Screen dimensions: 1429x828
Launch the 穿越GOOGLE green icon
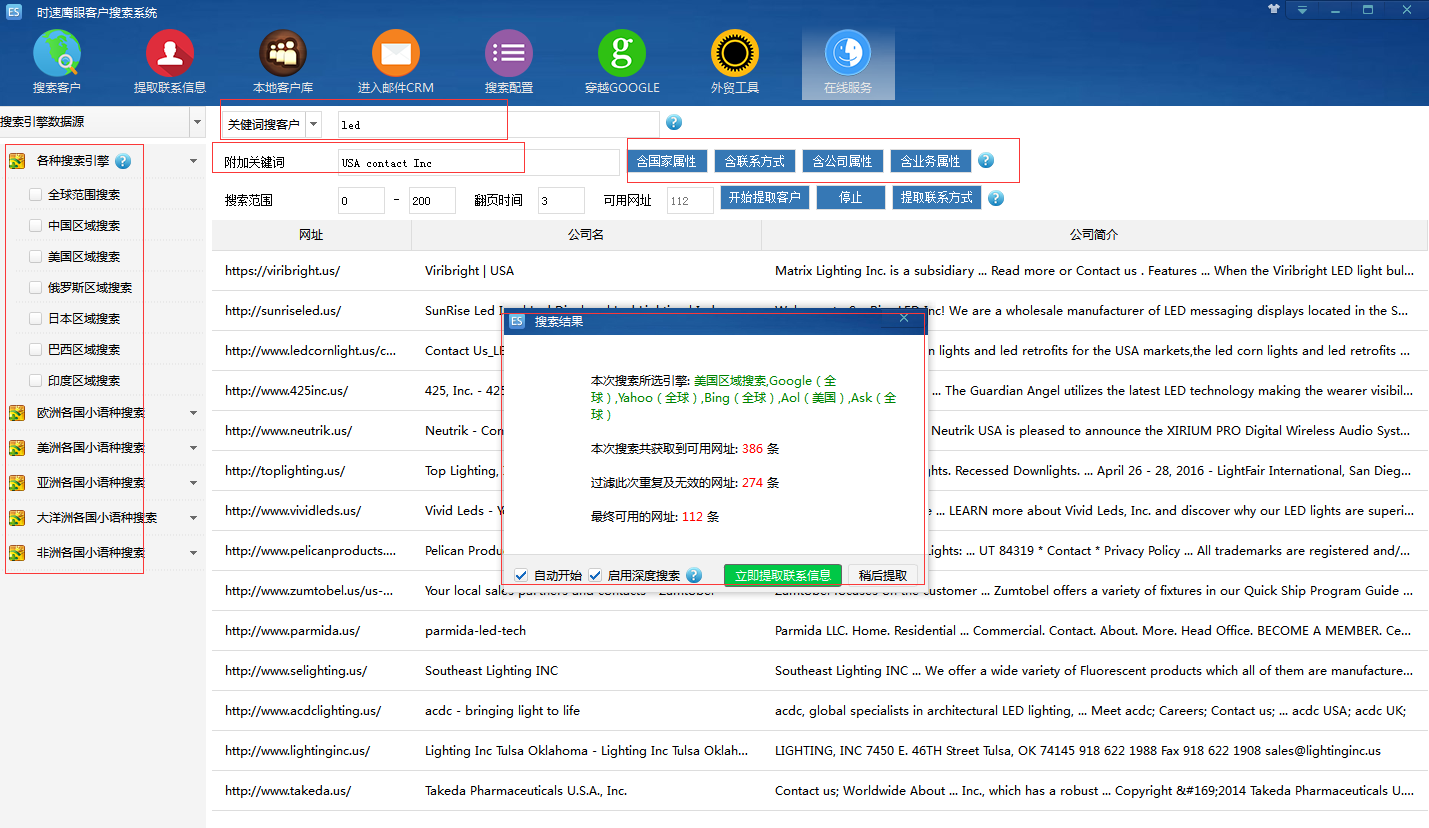(622, 54)
